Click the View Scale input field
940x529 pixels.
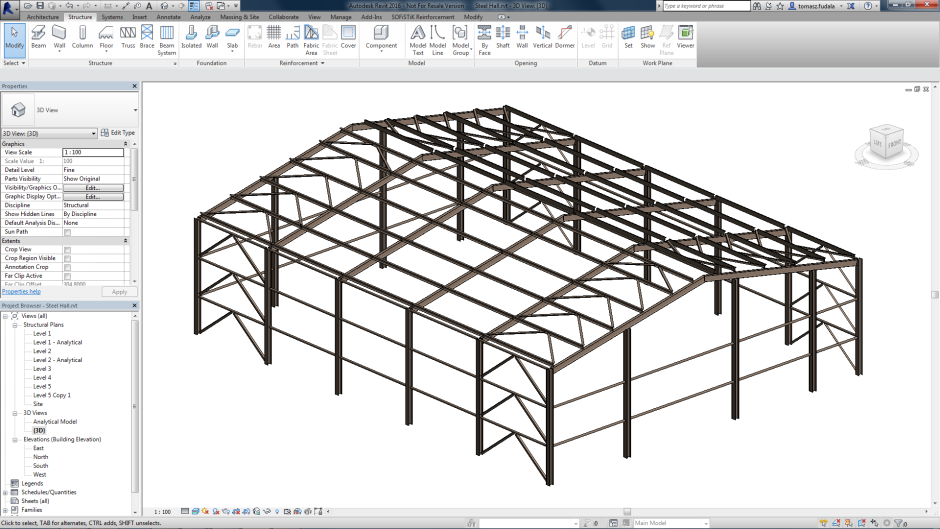(x=92, y=152)
